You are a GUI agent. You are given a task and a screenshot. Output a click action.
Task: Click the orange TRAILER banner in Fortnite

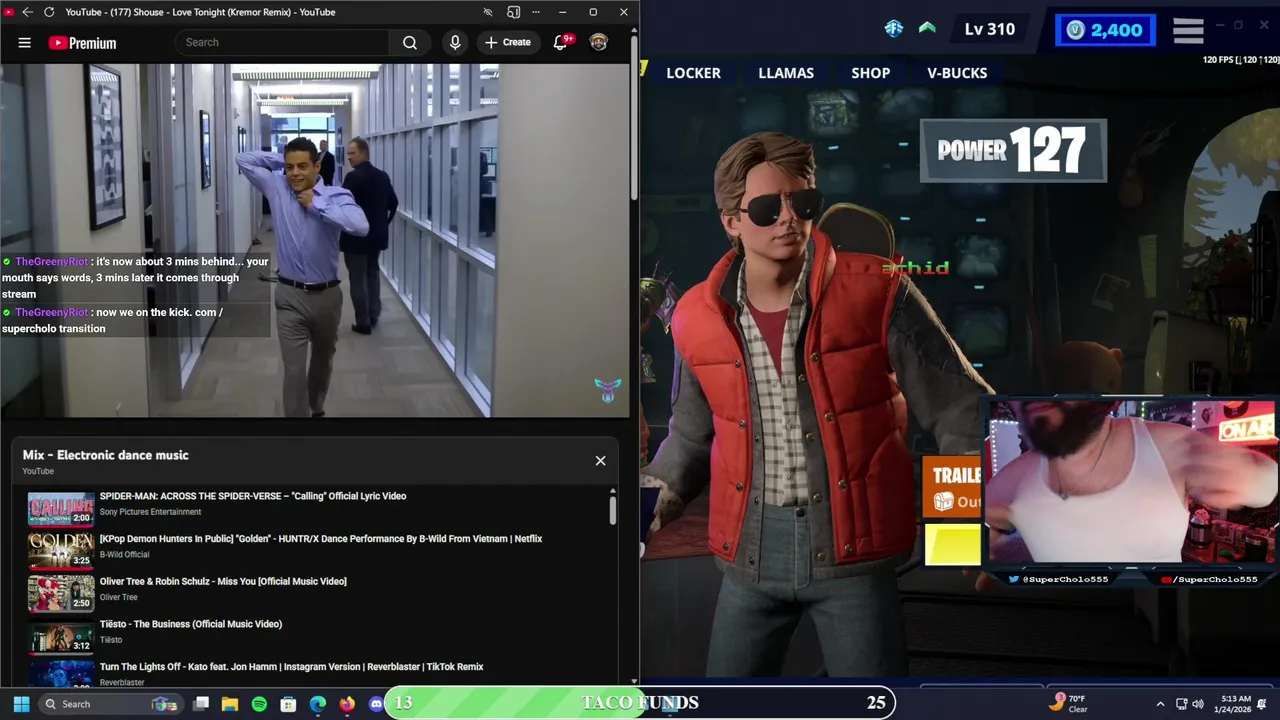point(952,486)
